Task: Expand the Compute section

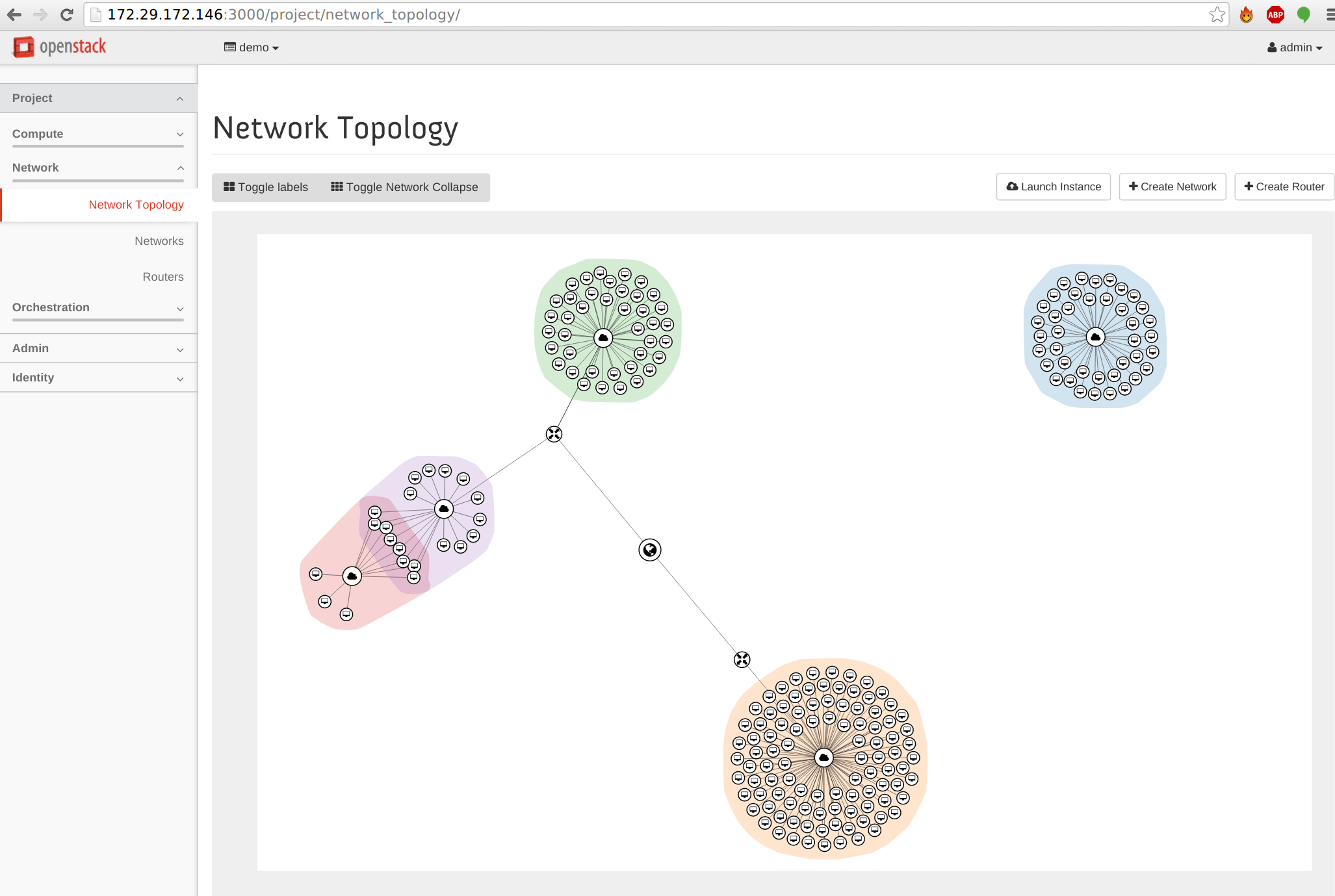Action: click(97, 134)
